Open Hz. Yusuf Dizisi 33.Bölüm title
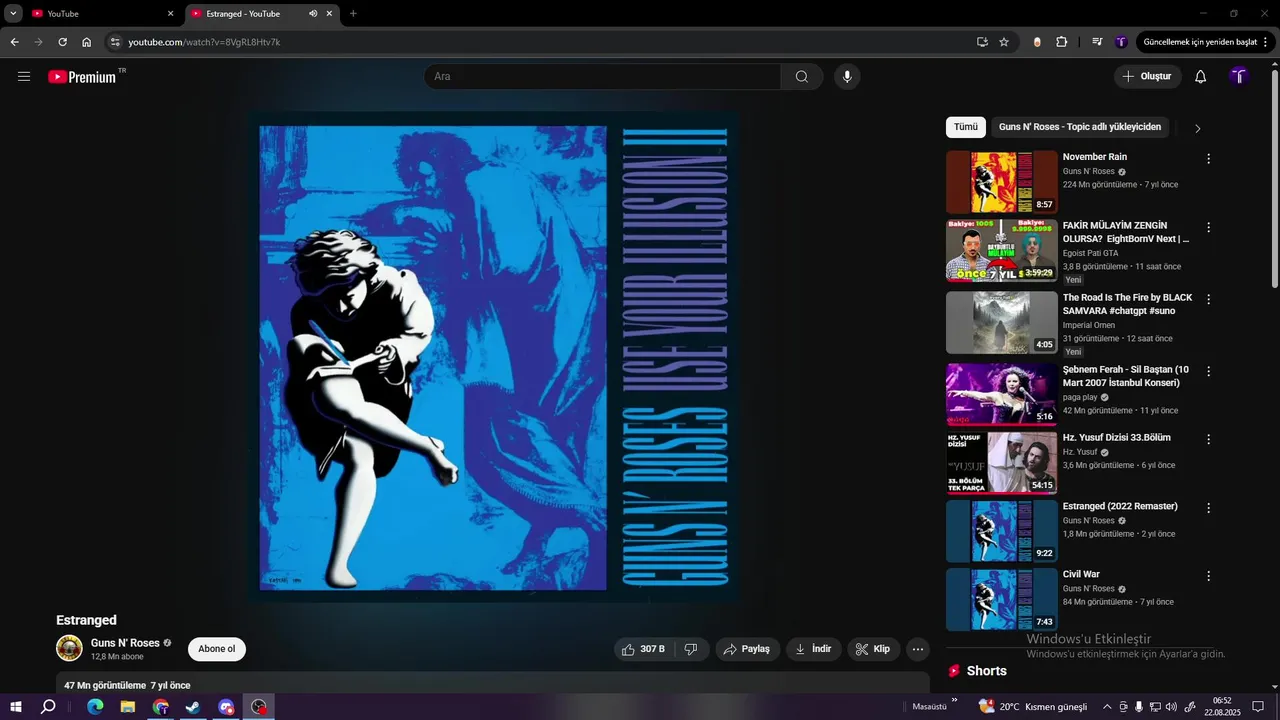This screenshot has height=720, width=1280. point(1117,438)
